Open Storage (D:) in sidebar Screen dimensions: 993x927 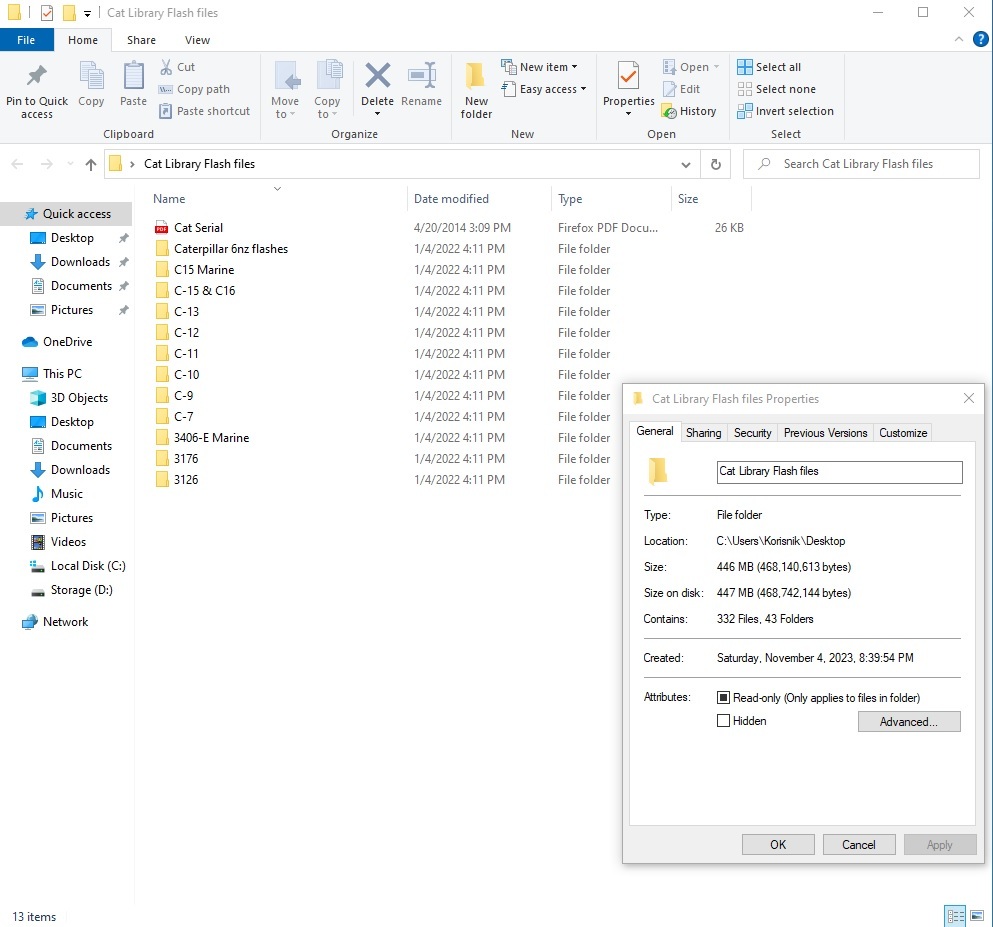pos(82,590)
